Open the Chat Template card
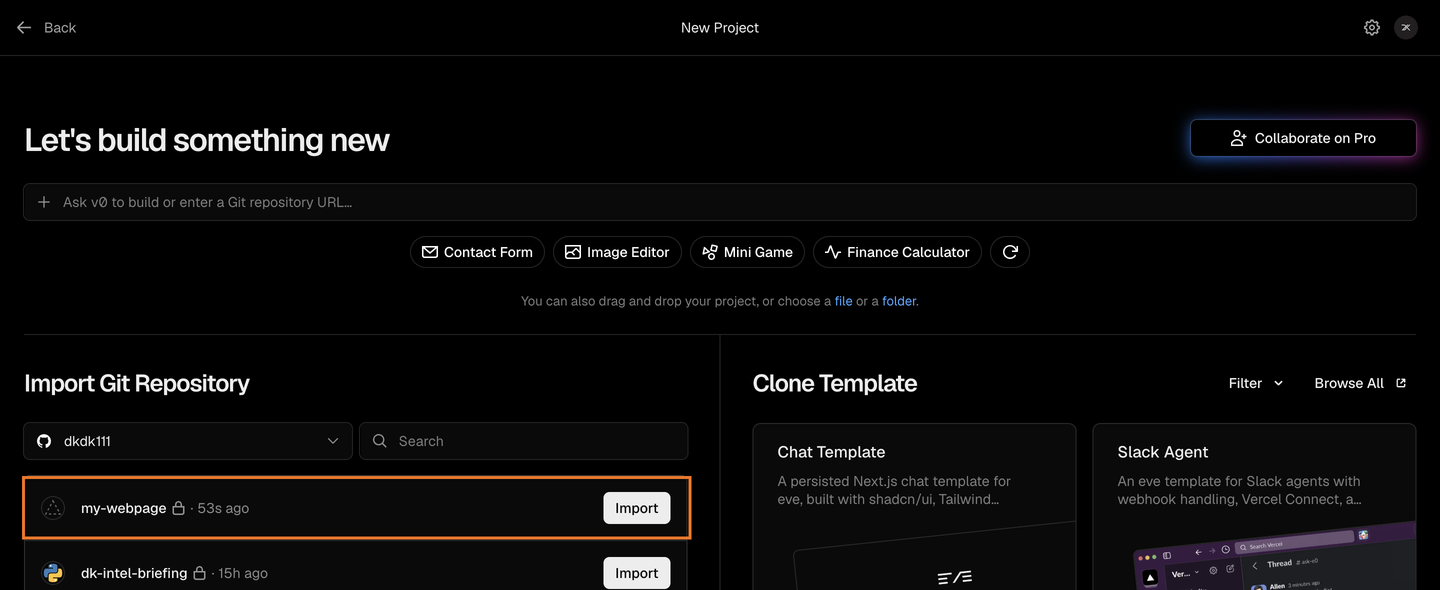1440x590 pixels. click(x=914, y=506)
